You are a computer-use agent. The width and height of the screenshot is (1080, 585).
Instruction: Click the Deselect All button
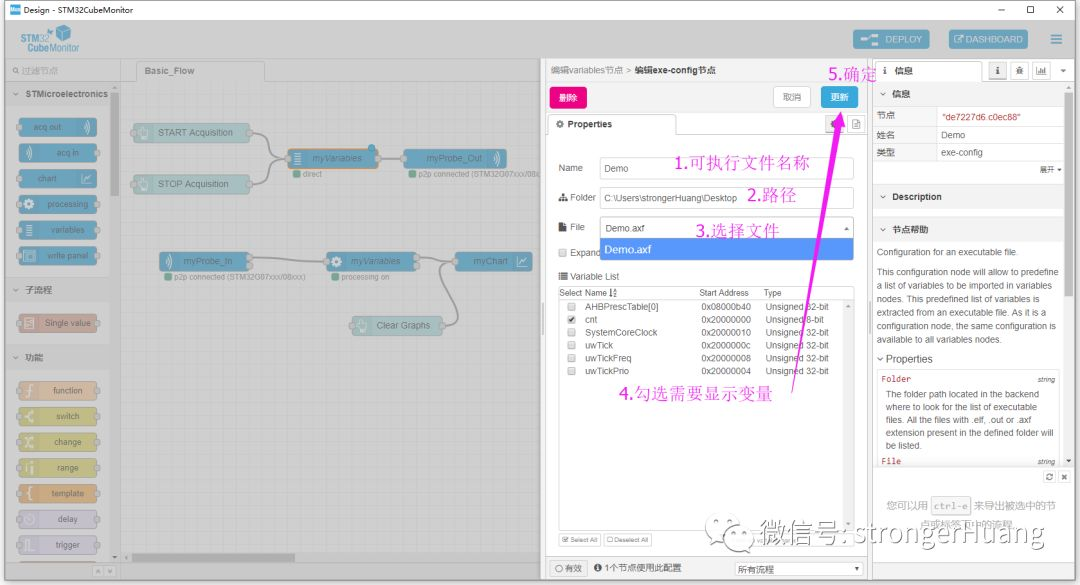[627, 540]
